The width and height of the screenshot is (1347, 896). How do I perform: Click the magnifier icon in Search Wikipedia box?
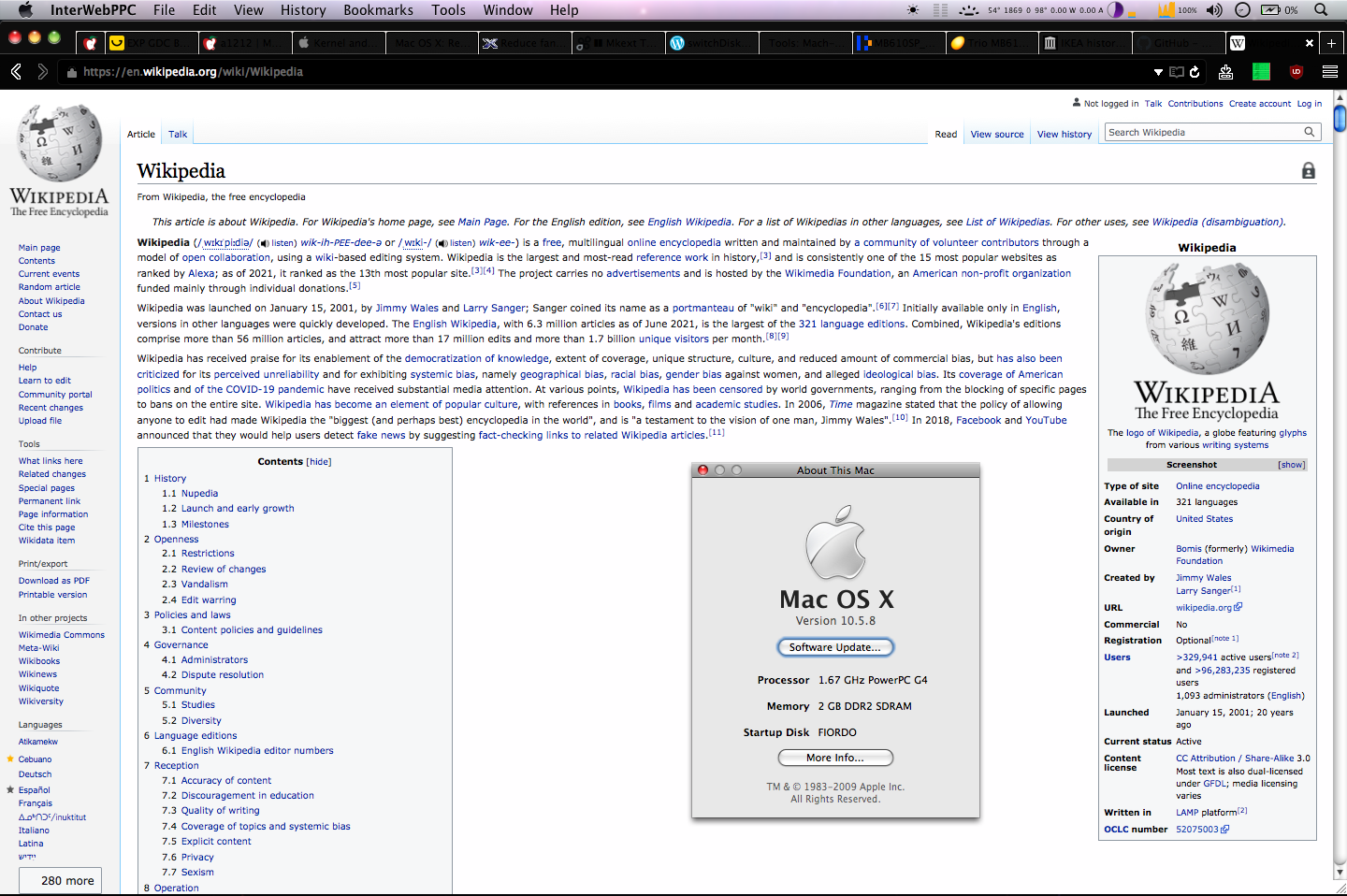1310,132
